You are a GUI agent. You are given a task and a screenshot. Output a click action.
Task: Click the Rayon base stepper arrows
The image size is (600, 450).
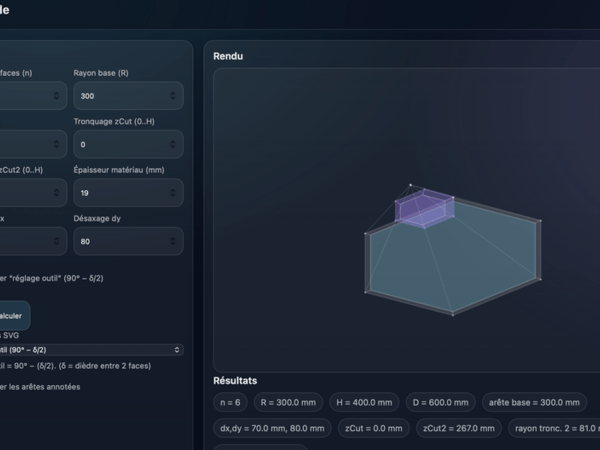click(173, 96)
